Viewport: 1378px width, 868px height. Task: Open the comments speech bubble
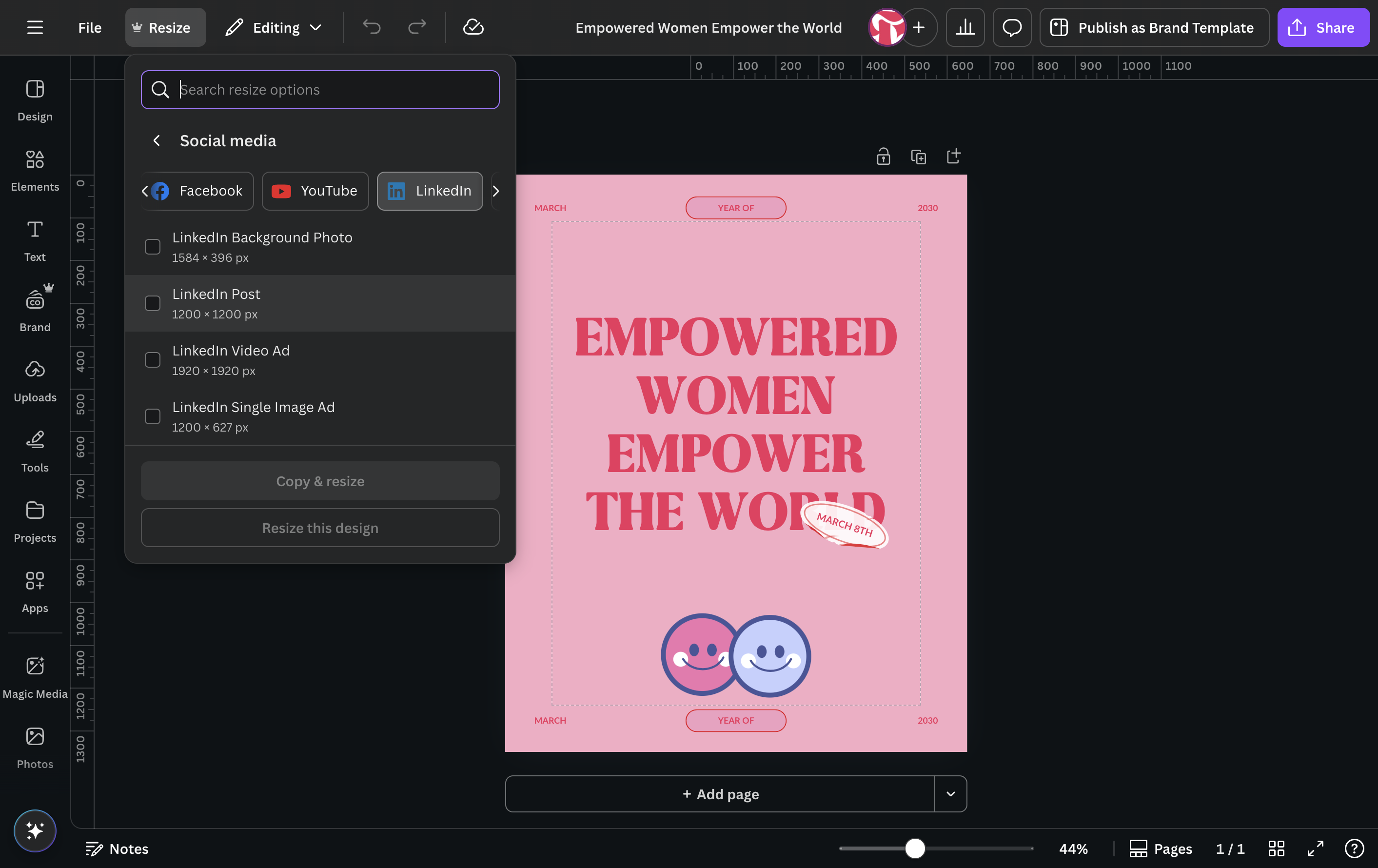(x=1012, y=27)
